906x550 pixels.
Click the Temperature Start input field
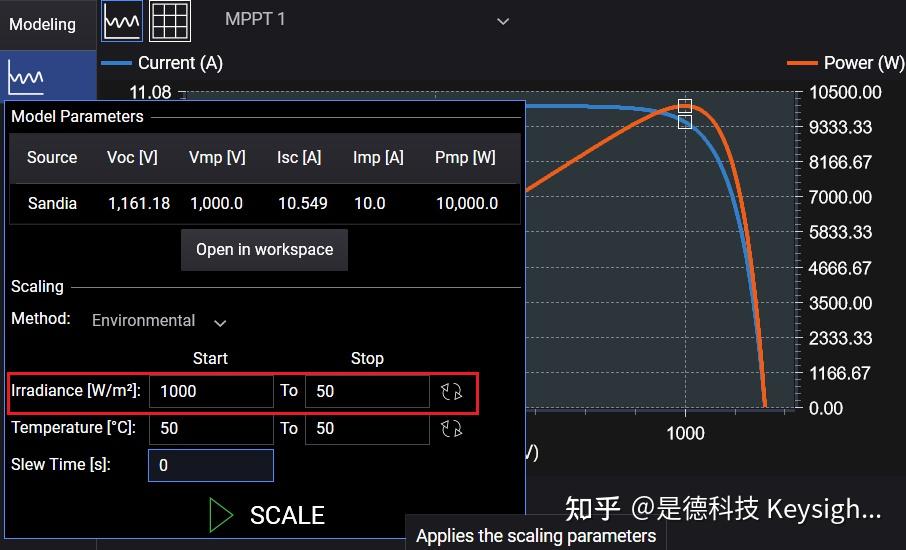pos(211,428)
